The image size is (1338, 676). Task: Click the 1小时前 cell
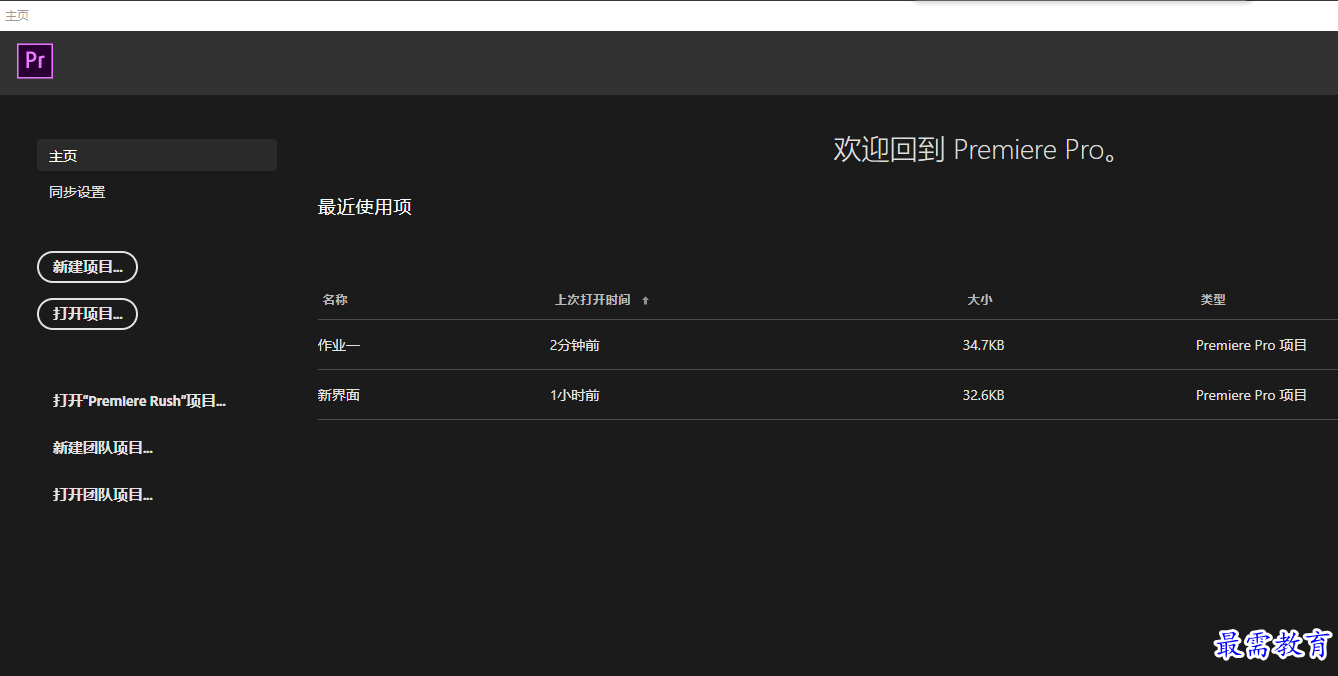575,395
